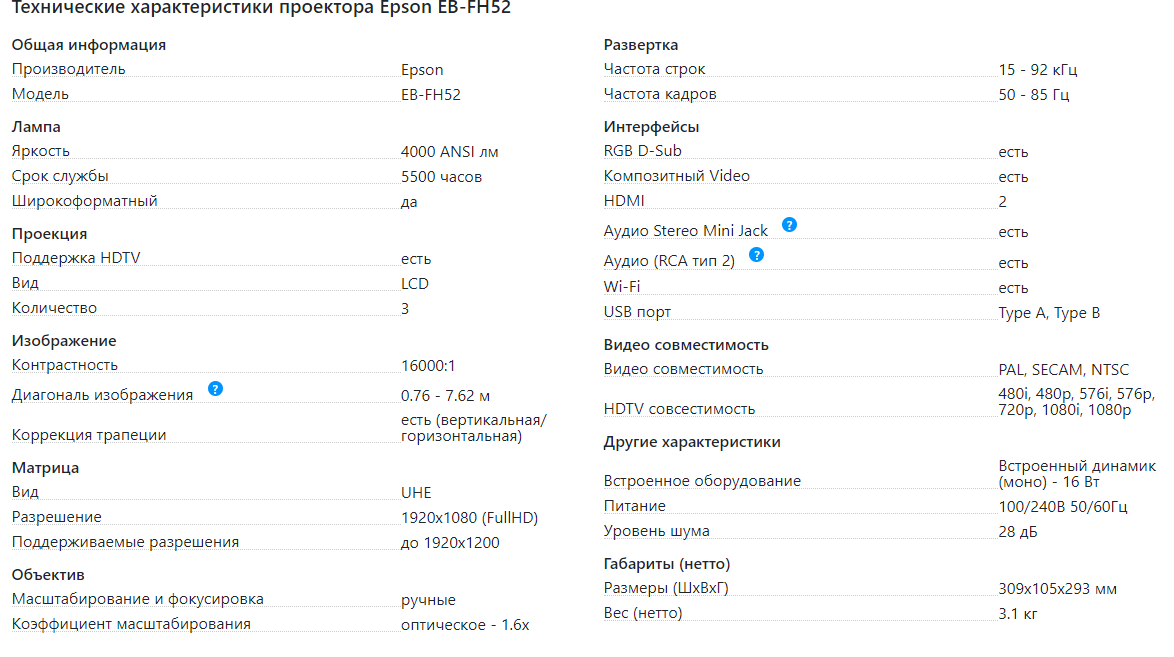Select the Wi-Fi row label

point(622,287)
